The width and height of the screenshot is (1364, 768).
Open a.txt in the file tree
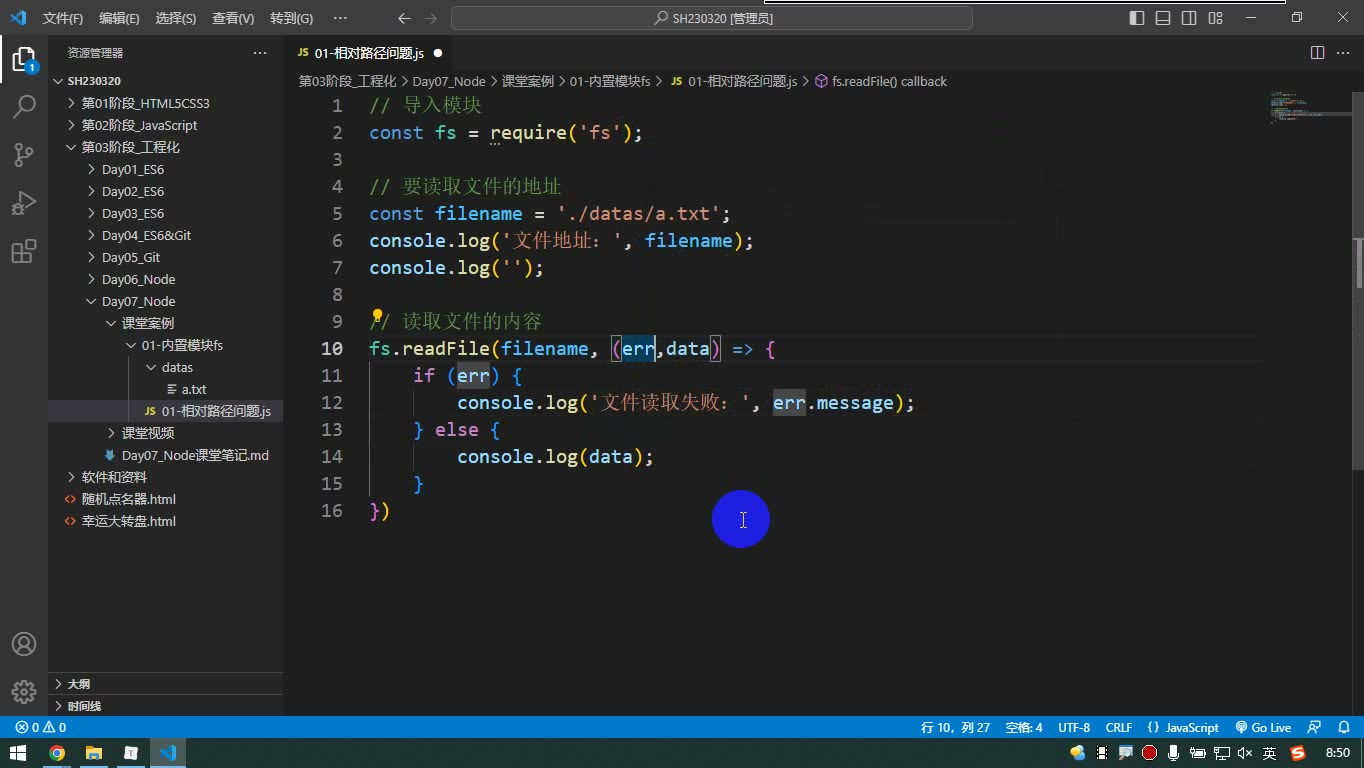coord(194,389)
